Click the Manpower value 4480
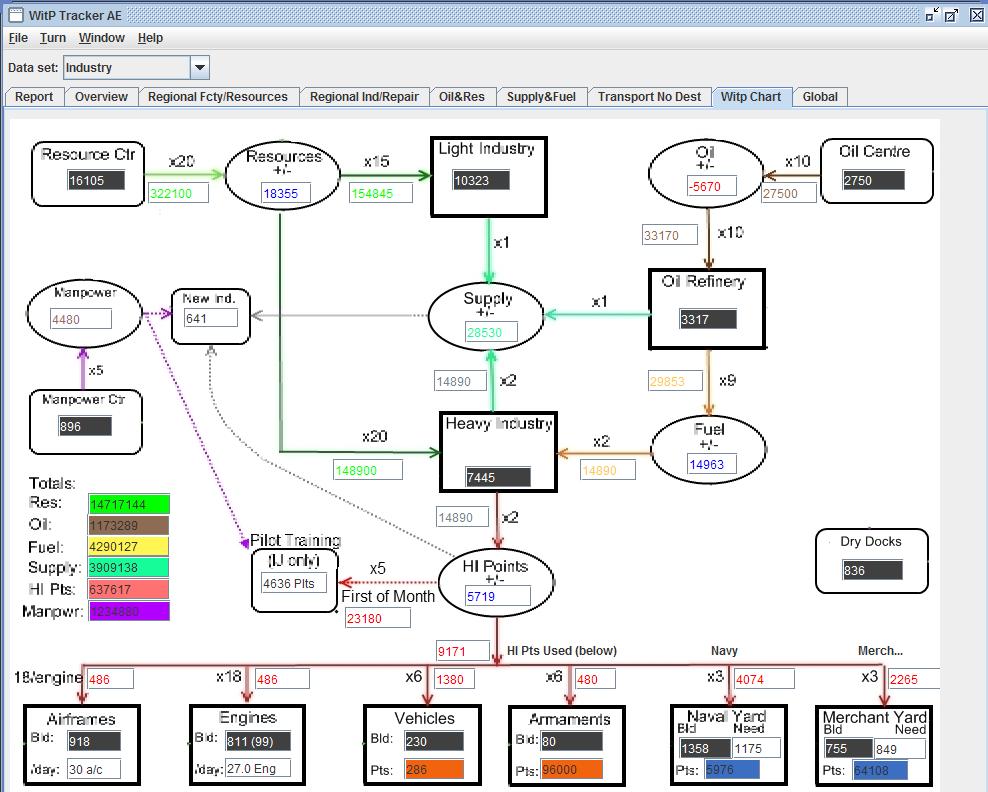 [81, 319]
